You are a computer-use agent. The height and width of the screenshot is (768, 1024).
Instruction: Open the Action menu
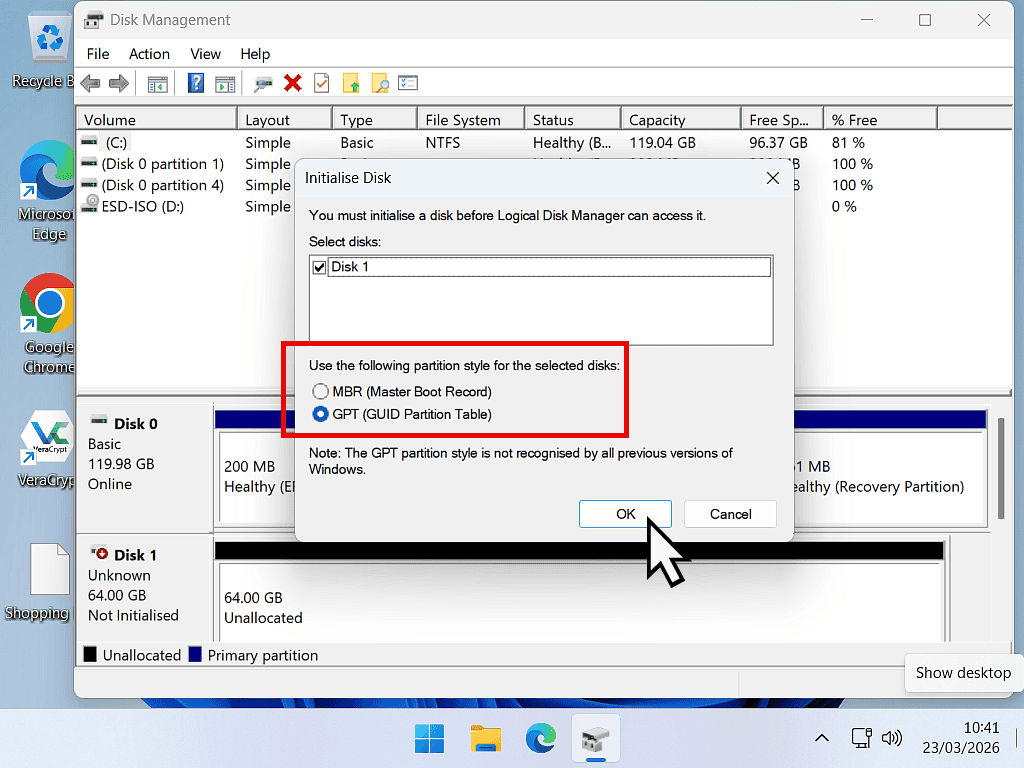[x=149, y=54]
